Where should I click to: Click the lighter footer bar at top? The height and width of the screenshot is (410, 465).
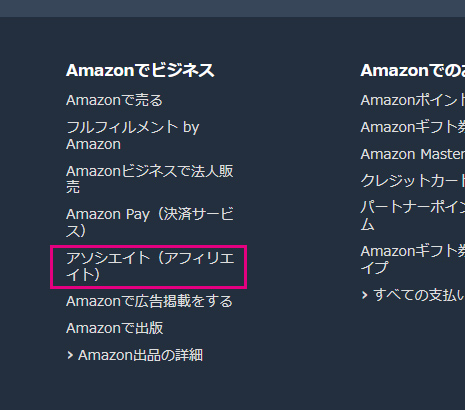click(x=232, y=8)
